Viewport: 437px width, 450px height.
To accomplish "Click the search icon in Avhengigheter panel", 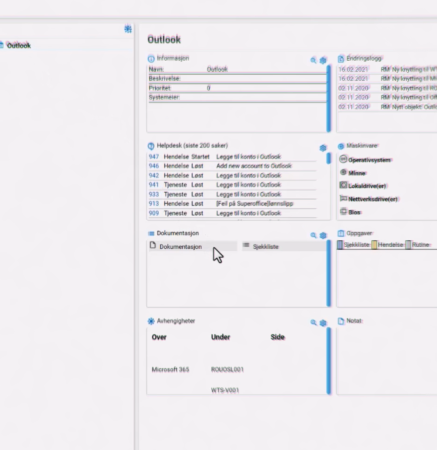I will coord(313,323).
